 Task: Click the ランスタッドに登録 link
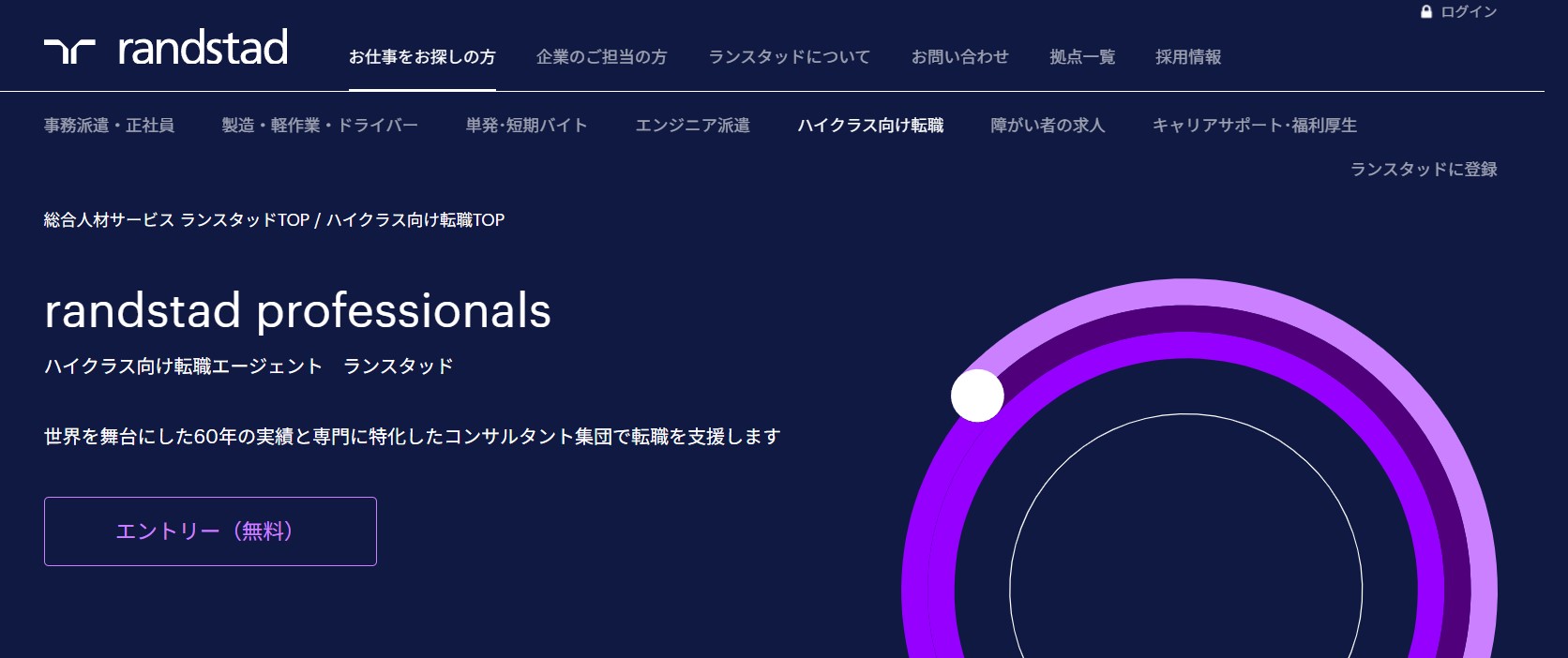[1423, 170]
